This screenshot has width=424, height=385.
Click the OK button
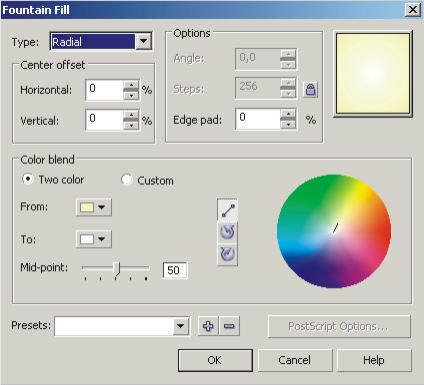point(215,360)
